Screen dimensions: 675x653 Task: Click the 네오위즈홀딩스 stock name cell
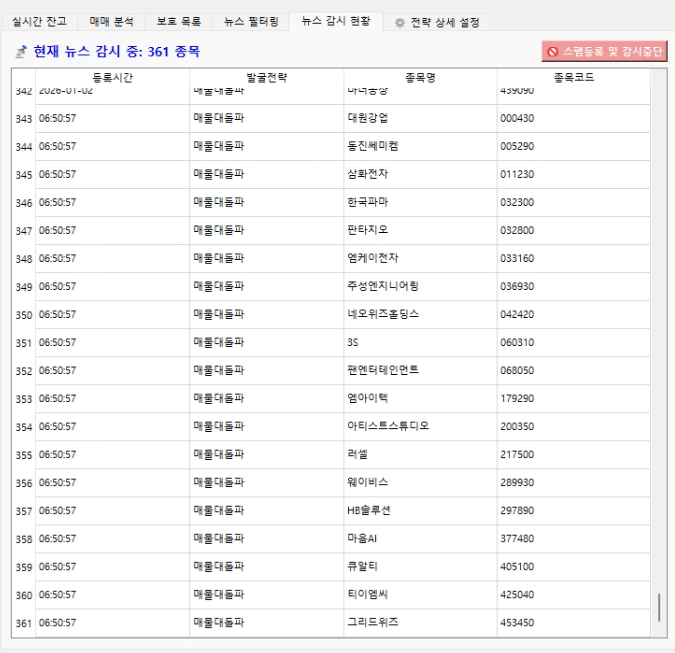pyautogui.click(x=420, y=314)
